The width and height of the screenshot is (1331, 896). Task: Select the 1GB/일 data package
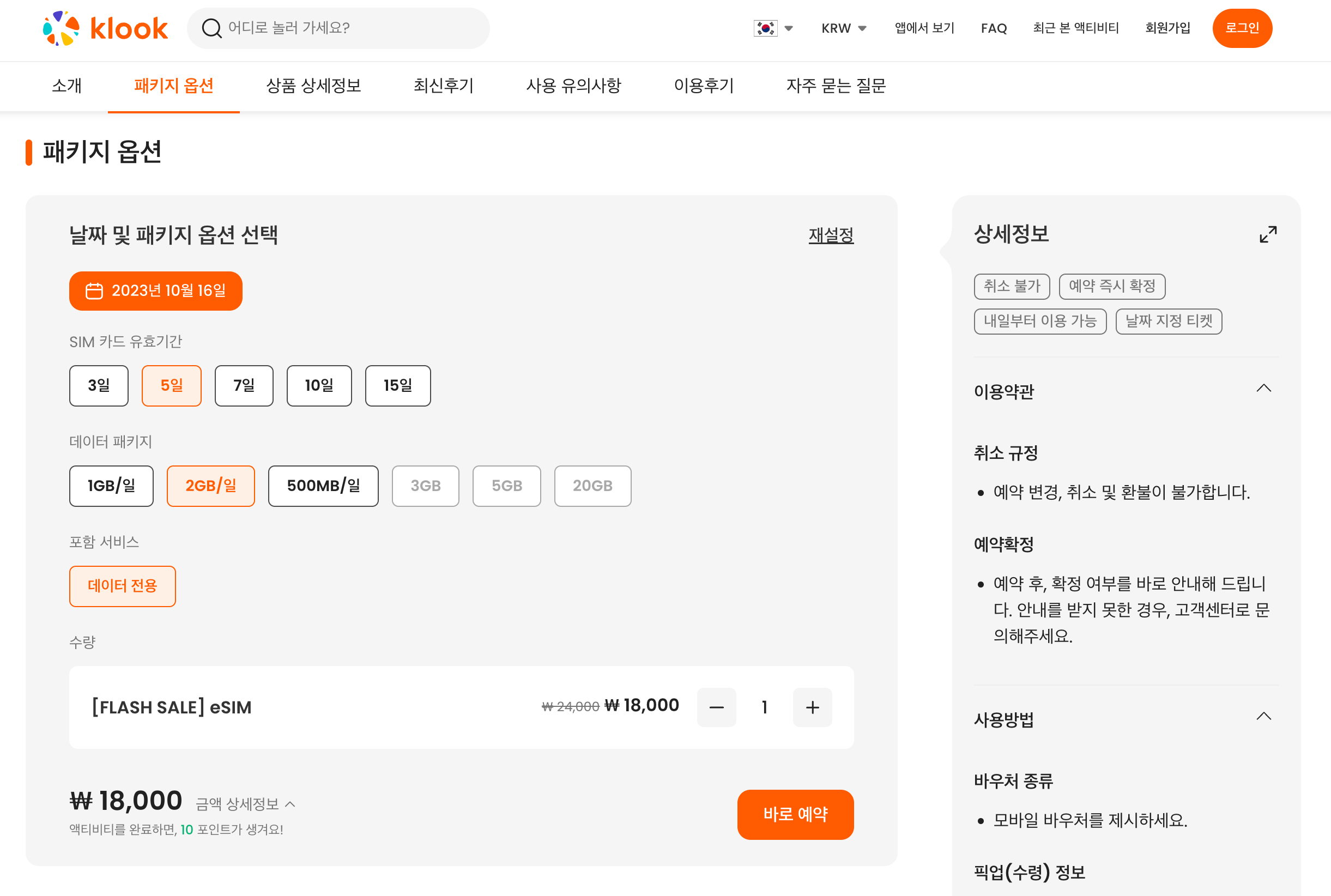pos(111,486)
